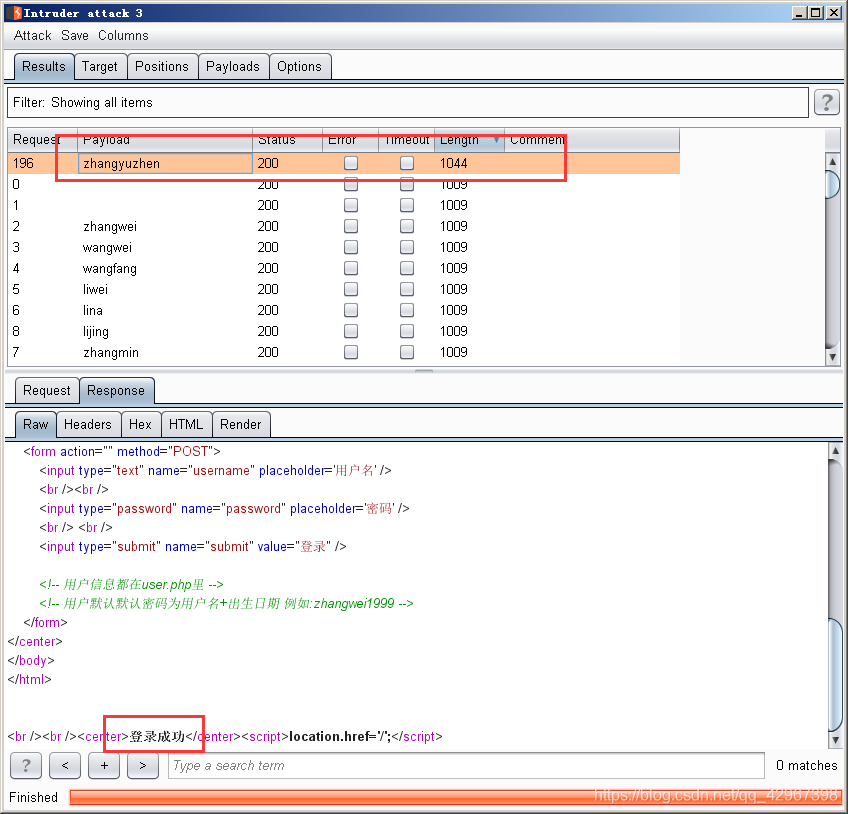Switch to the Request tab
This screenshot has height=814, width=848.
point(47,391)
